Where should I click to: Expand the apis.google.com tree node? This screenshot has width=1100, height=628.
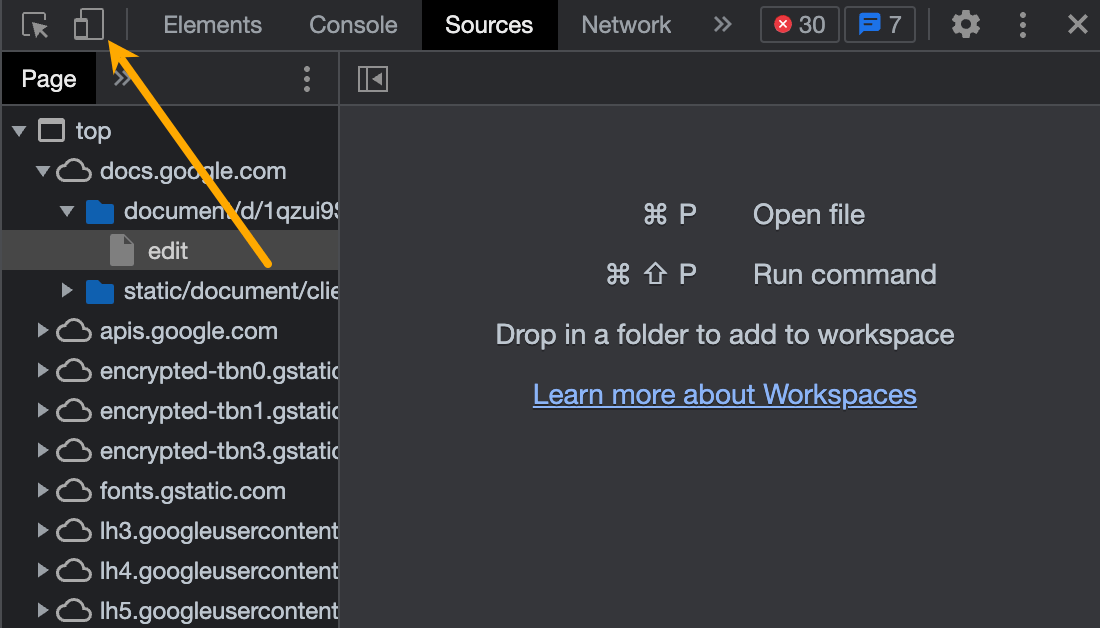point(42,330)
